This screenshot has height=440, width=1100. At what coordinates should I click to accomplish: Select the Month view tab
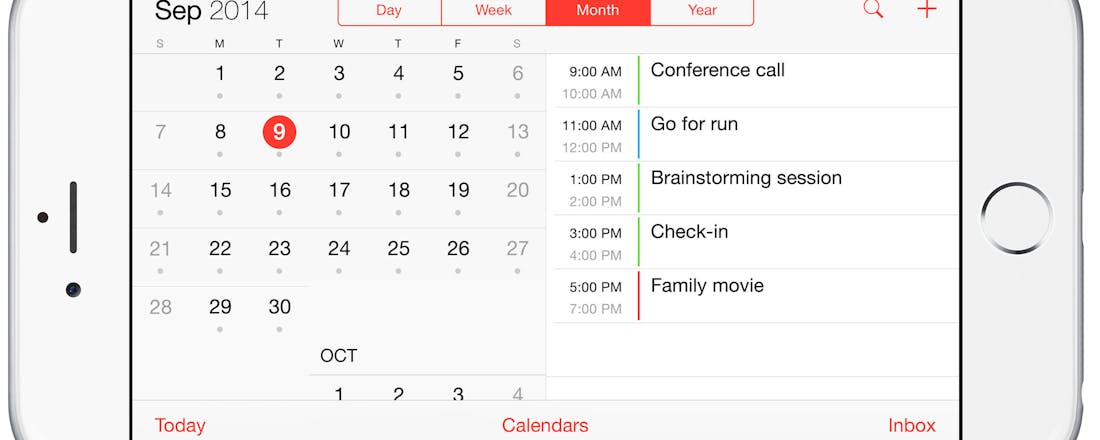[598, 10]
